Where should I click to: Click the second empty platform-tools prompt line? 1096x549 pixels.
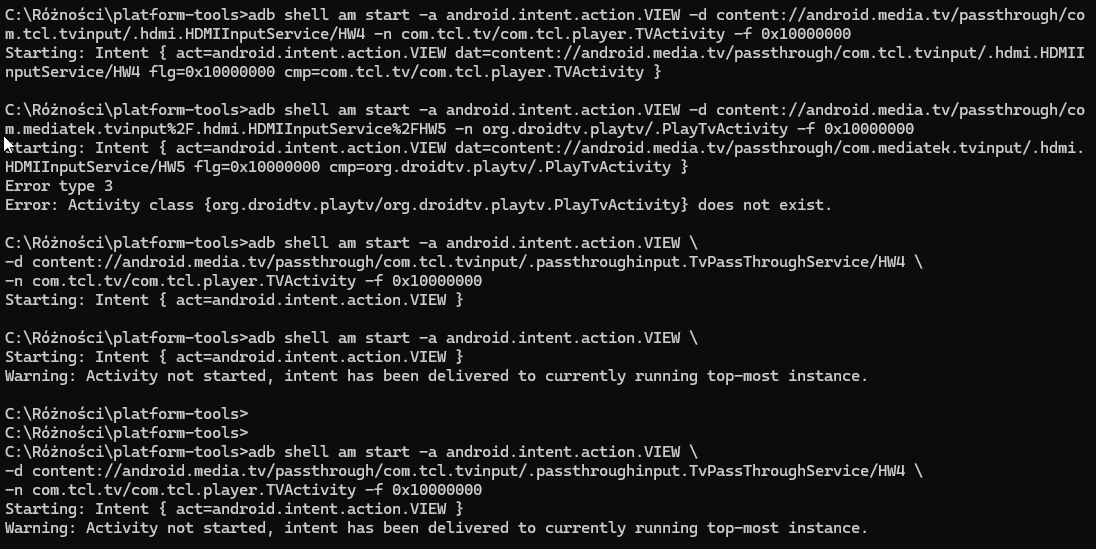click(x=125, y=433)
